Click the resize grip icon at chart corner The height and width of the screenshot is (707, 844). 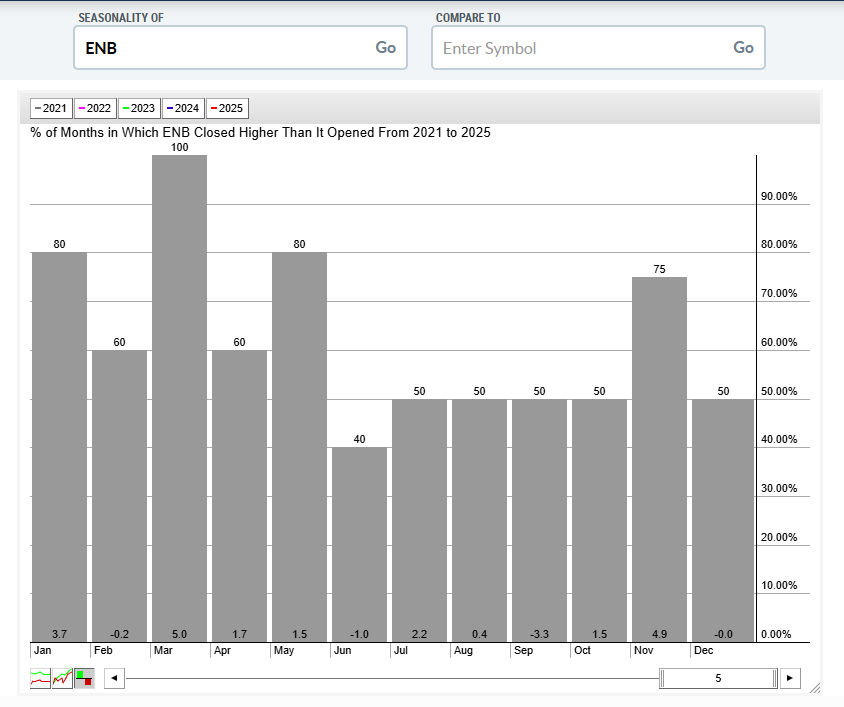click(x=815, y=688)
